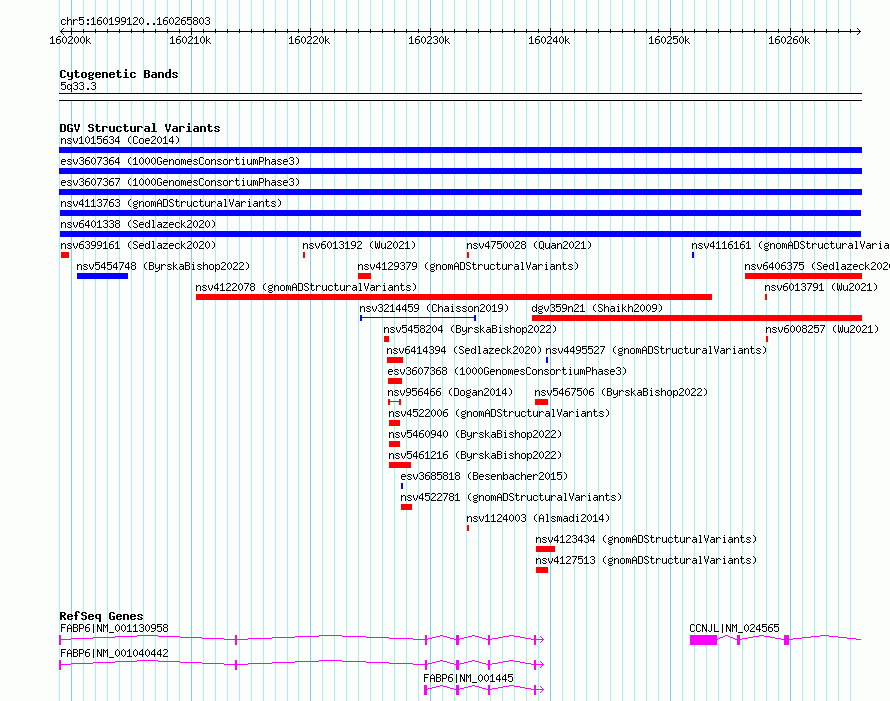The width and height of the screenshot is (890, 701).
Task: Click nsv956466 (Dogan2014) label
Action: [x=450, y=392]
